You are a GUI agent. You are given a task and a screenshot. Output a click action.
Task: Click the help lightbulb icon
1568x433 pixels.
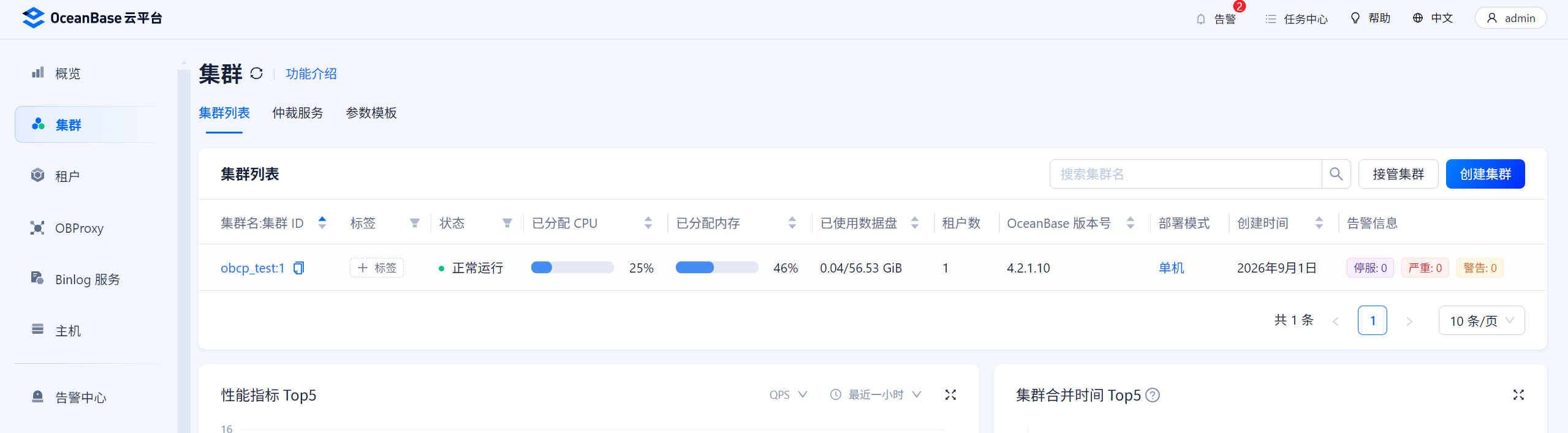[1355, 18]
